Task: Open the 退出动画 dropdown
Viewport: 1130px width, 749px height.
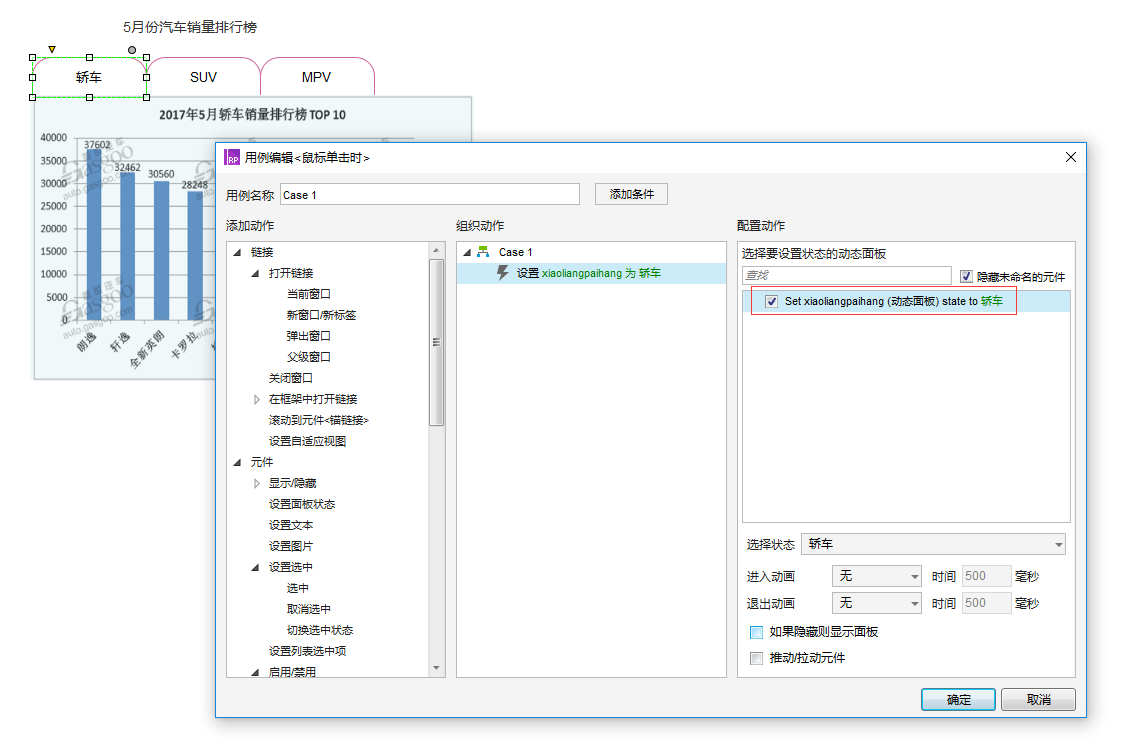Action: click(876, 603)
